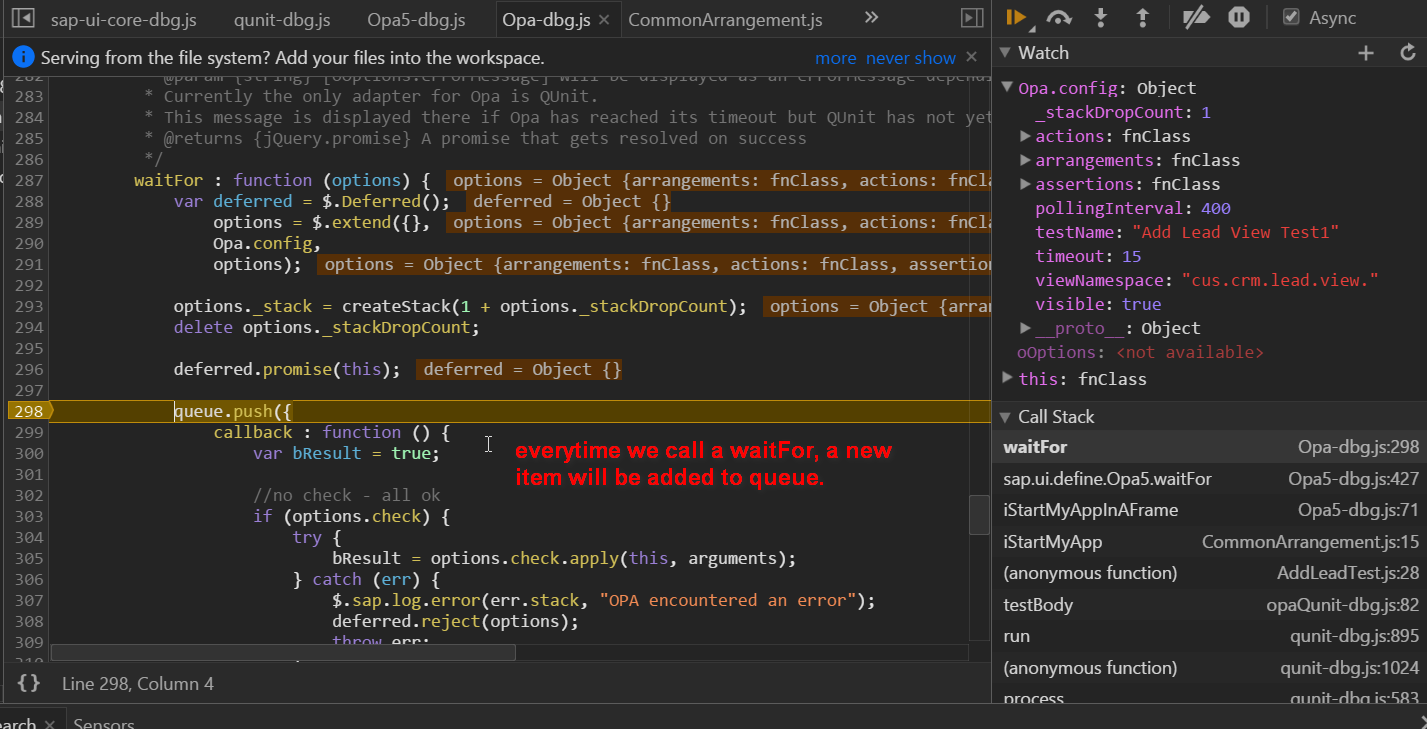Click the gutter at line 305
The width and height of the screenshot is (1427, 729).
(x=28, y=558)
